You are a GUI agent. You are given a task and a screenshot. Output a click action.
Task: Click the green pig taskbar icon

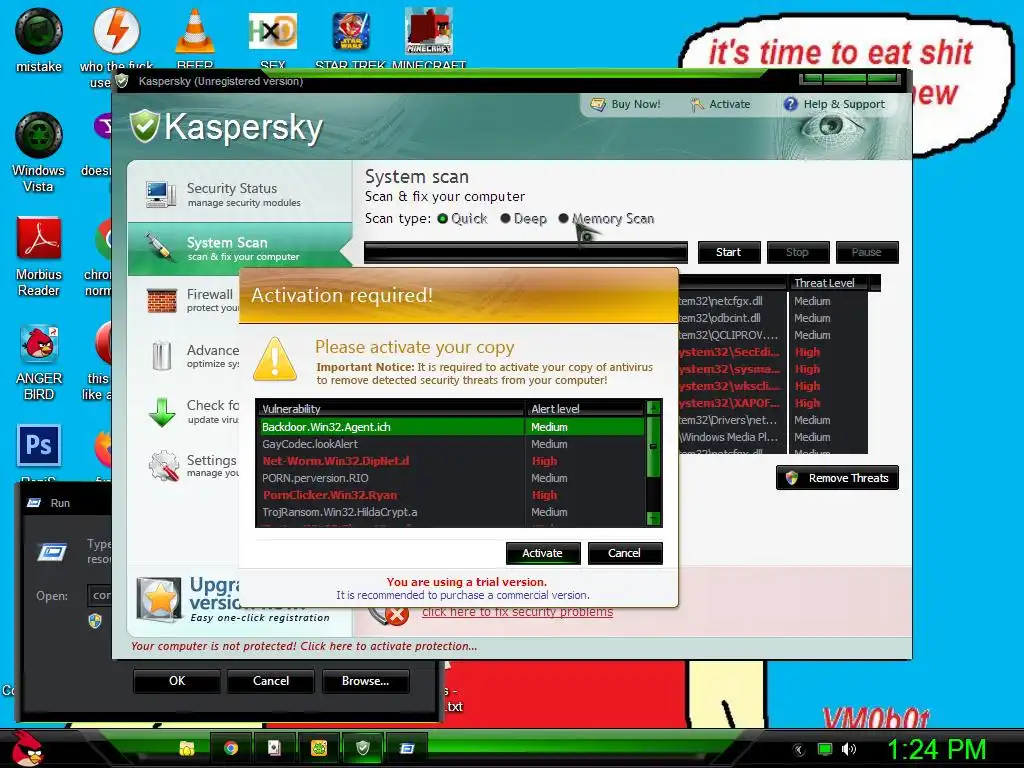pos(319,748)
